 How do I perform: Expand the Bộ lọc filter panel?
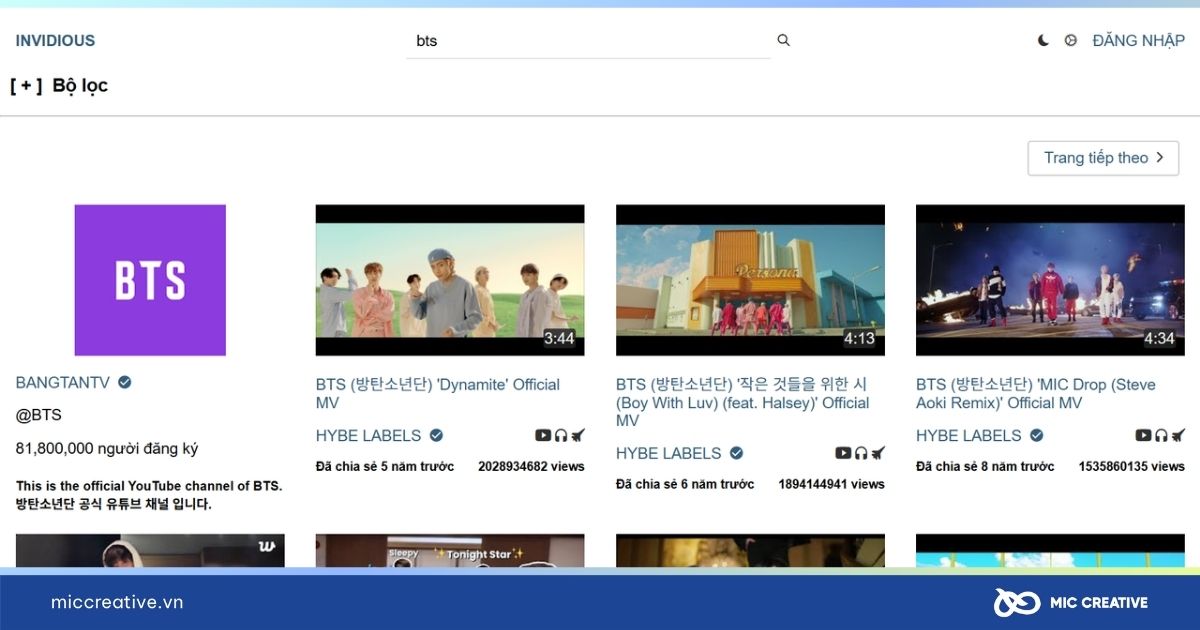58,85
